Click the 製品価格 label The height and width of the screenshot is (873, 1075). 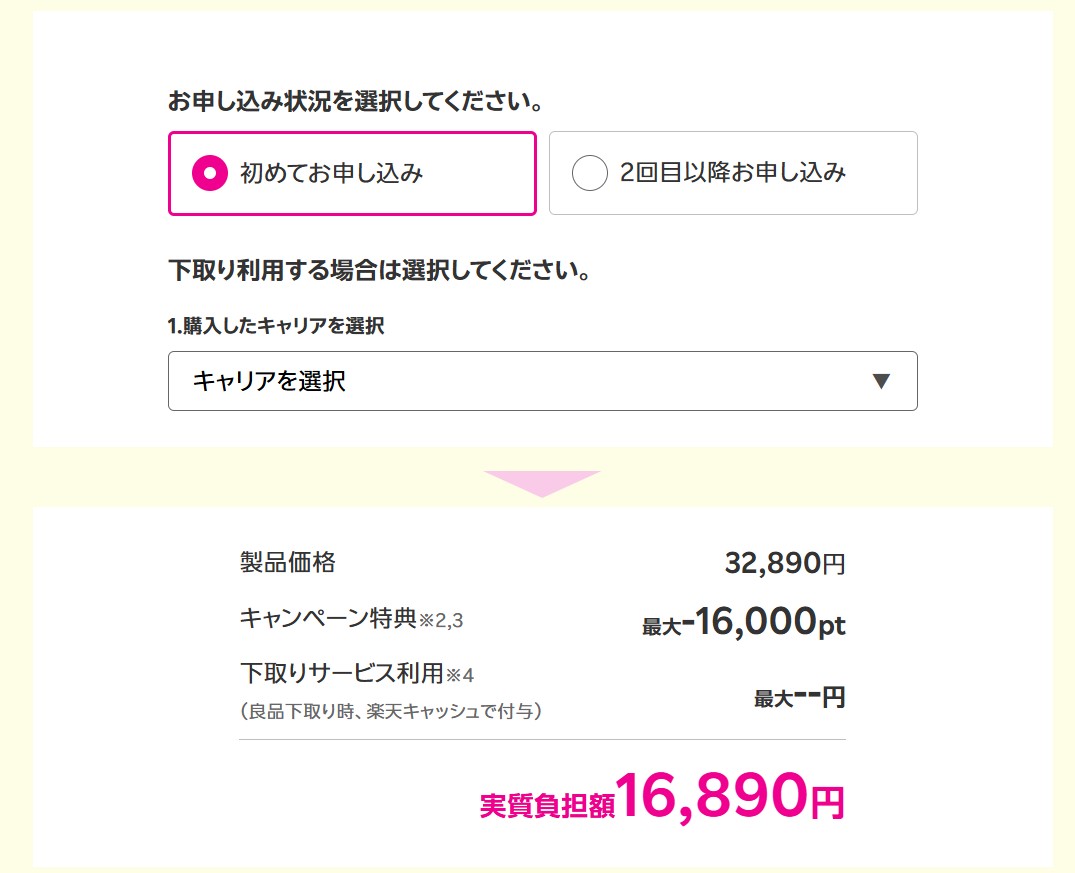(x=288, y=562)
